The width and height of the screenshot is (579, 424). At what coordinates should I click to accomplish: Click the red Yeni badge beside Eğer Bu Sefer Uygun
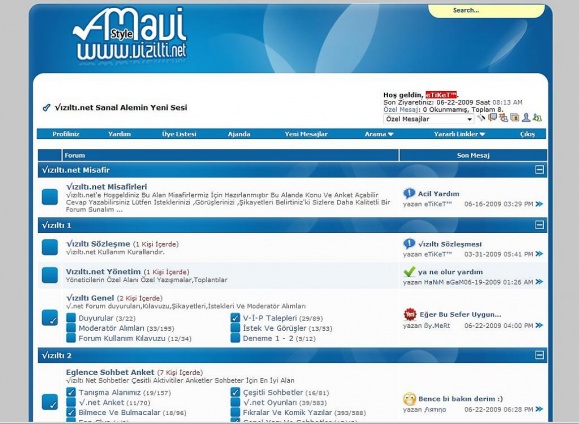tap(410, 314)
